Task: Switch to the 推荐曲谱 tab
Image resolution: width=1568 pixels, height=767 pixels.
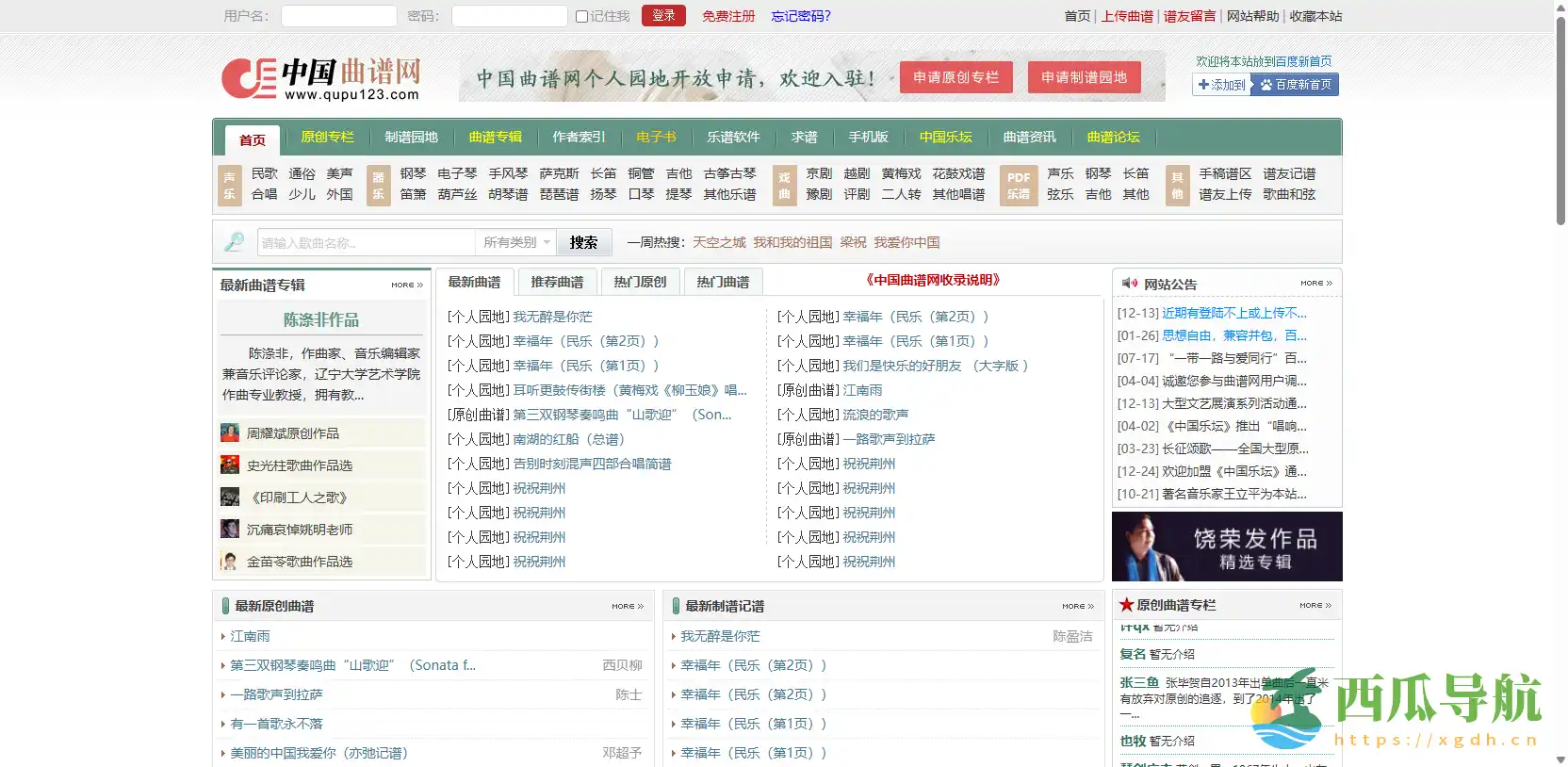Action: [557, 282]
